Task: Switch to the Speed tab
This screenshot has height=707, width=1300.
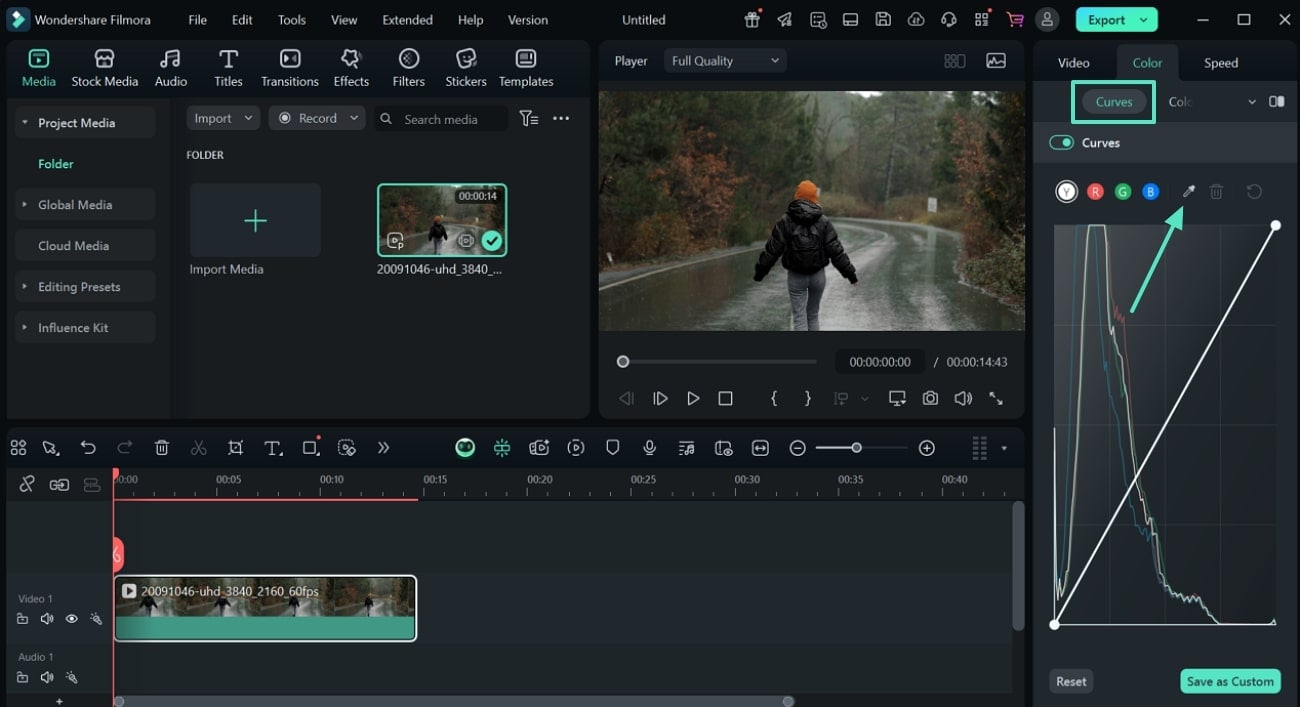Action: 1221,63
